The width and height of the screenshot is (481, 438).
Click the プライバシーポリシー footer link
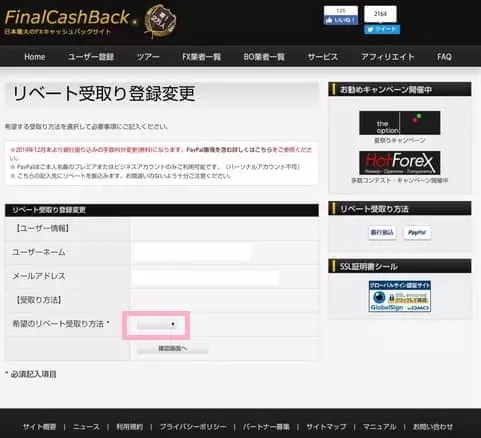(193, 427)
